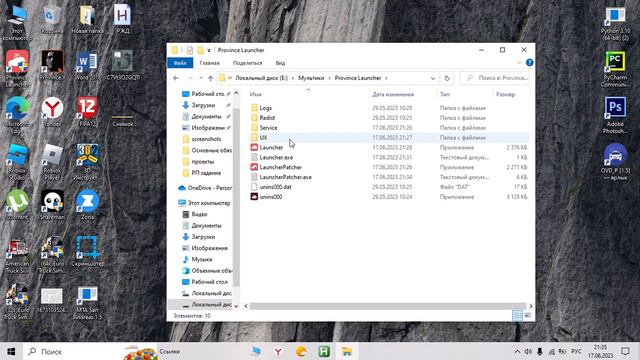640x360 pixels.
Task: Open the Файл menu tab
Action: (x=180, y=63)
